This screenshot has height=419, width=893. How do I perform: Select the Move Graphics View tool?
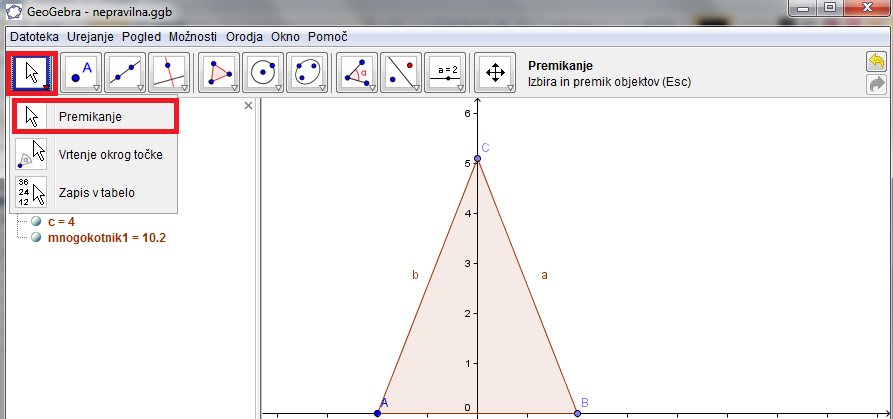click(494, 72)
